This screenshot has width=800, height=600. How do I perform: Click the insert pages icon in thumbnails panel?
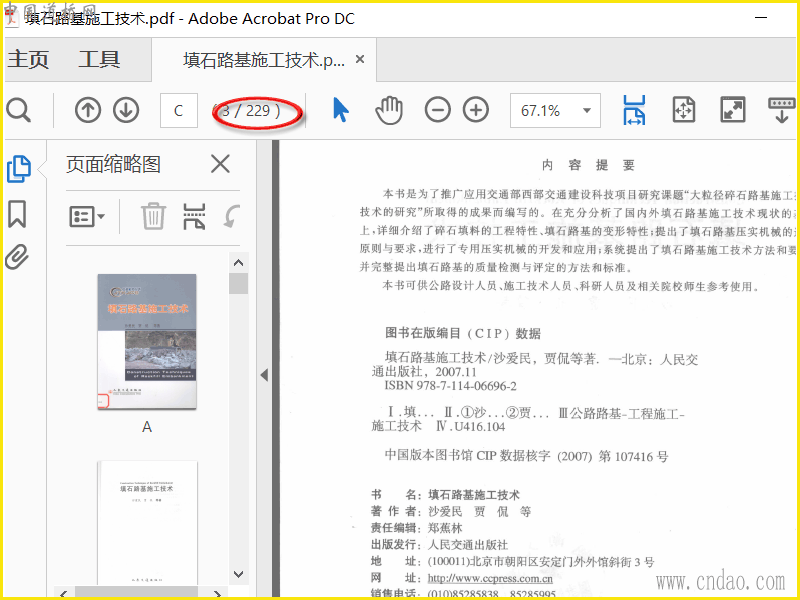click(x=194, y=216)
